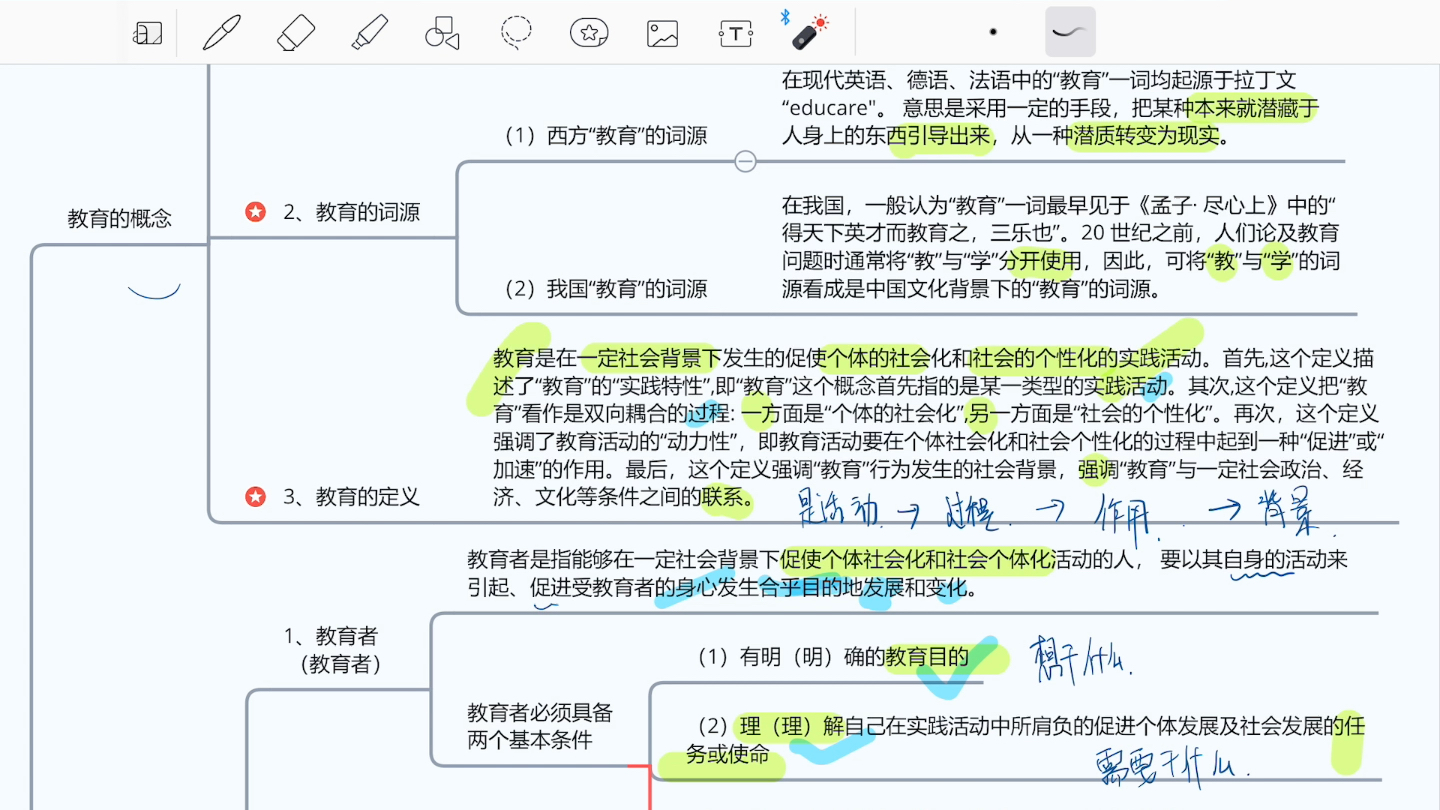Choose the selected curved stroke style

tap(1070, 32)
